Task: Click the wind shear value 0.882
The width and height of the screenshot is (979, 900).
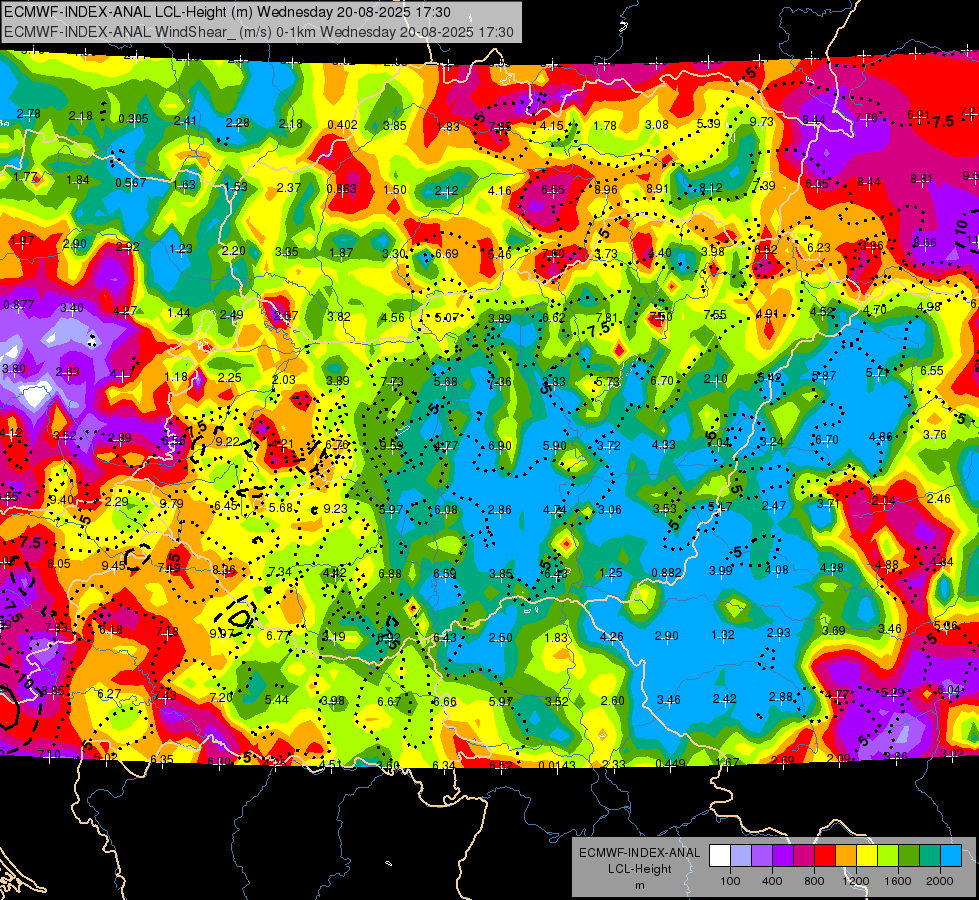Action: [x=666, y=573]
